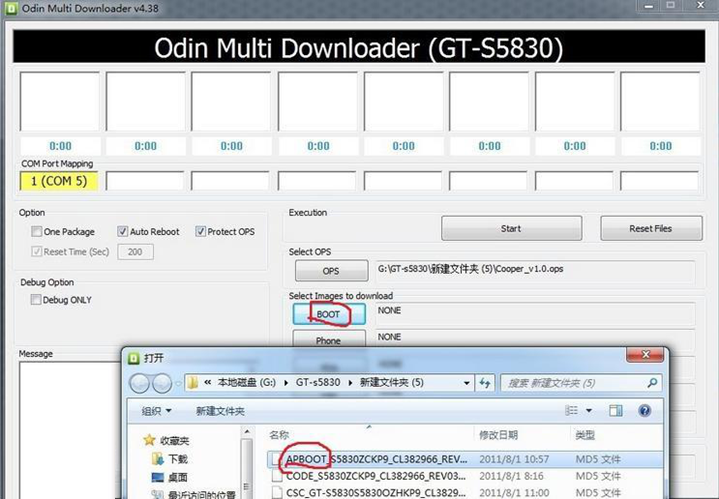Click the CODE file's document icon
The width and height of the screenshot is (719, 499).
pyautogui.click(x=277, y=476)
